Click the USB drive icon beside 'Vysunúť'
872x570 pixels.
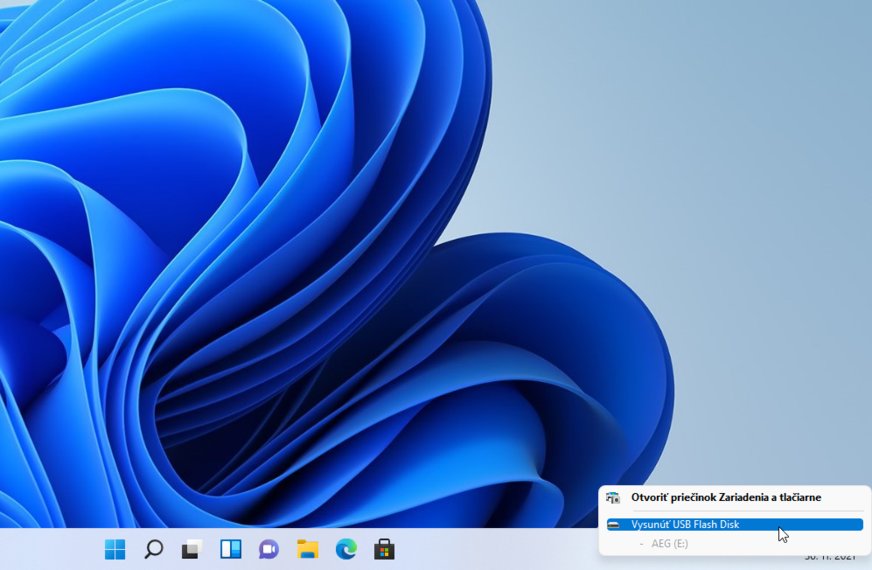[613, 524]
